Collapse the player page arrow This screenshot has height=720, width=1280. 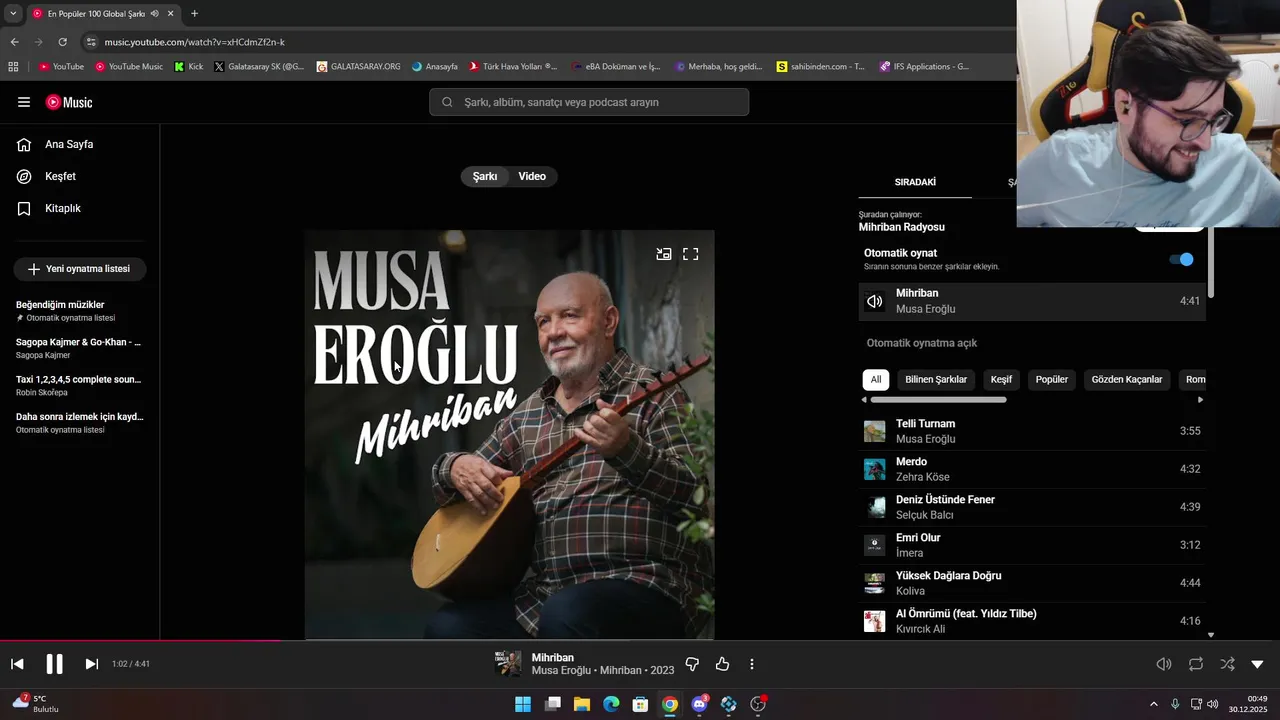(1258, 664)
